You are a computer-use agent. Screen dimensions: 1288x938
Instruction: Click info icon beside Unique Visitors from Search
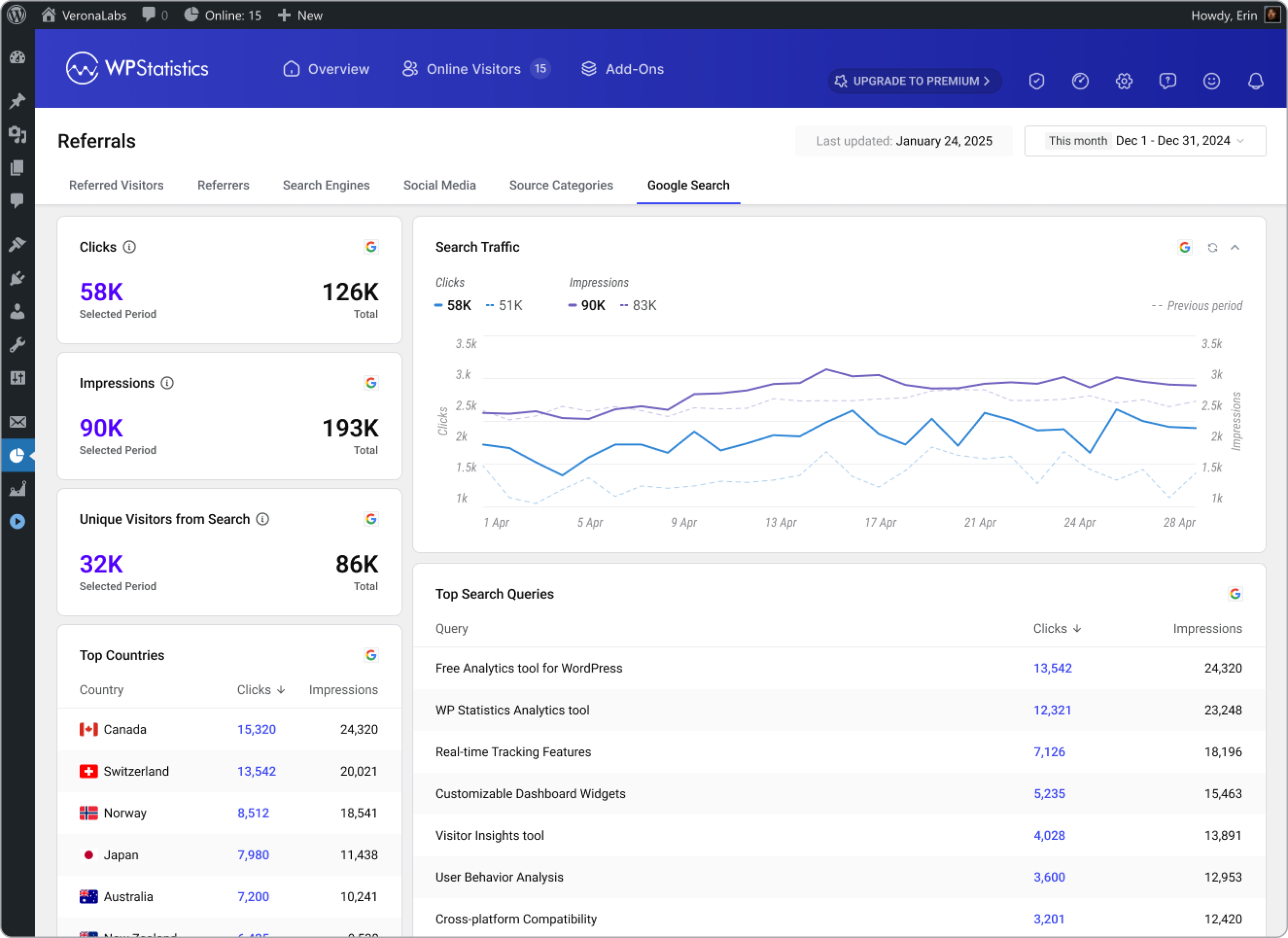pos(263,519)
